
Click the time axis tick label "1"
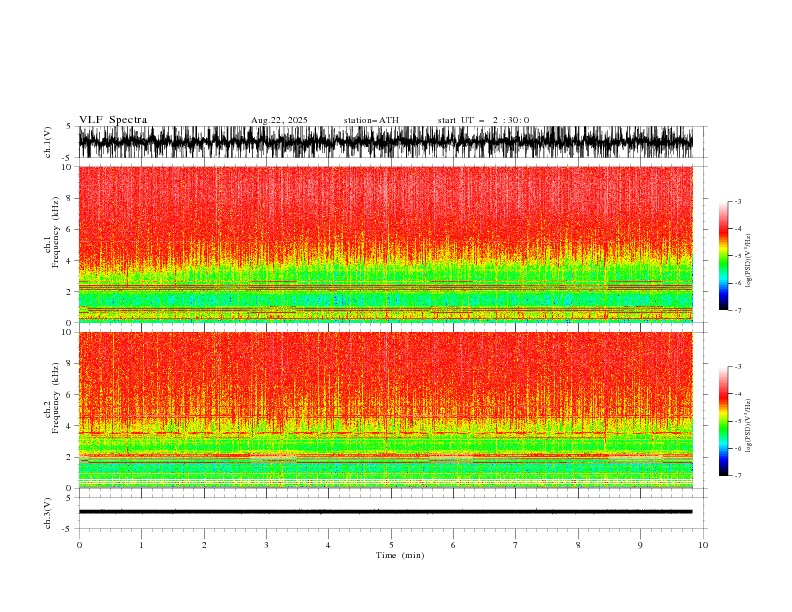141,545
